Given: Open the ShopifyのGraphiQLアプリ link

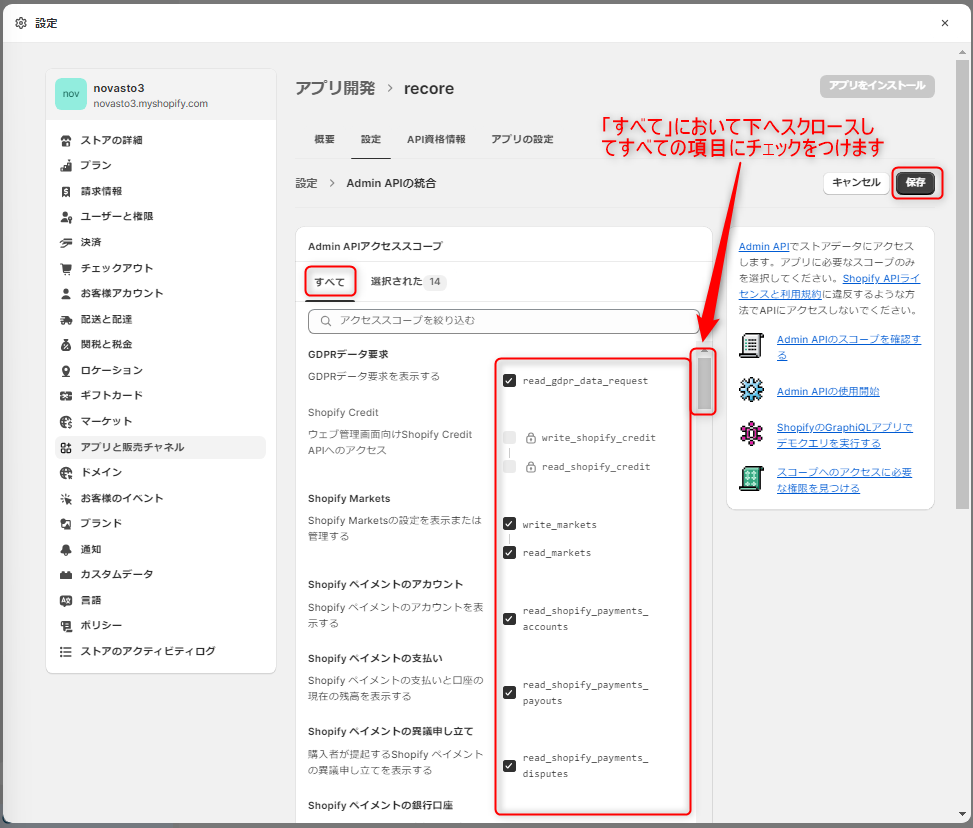Looking at the screenshot, I should [x=845, y=435].
